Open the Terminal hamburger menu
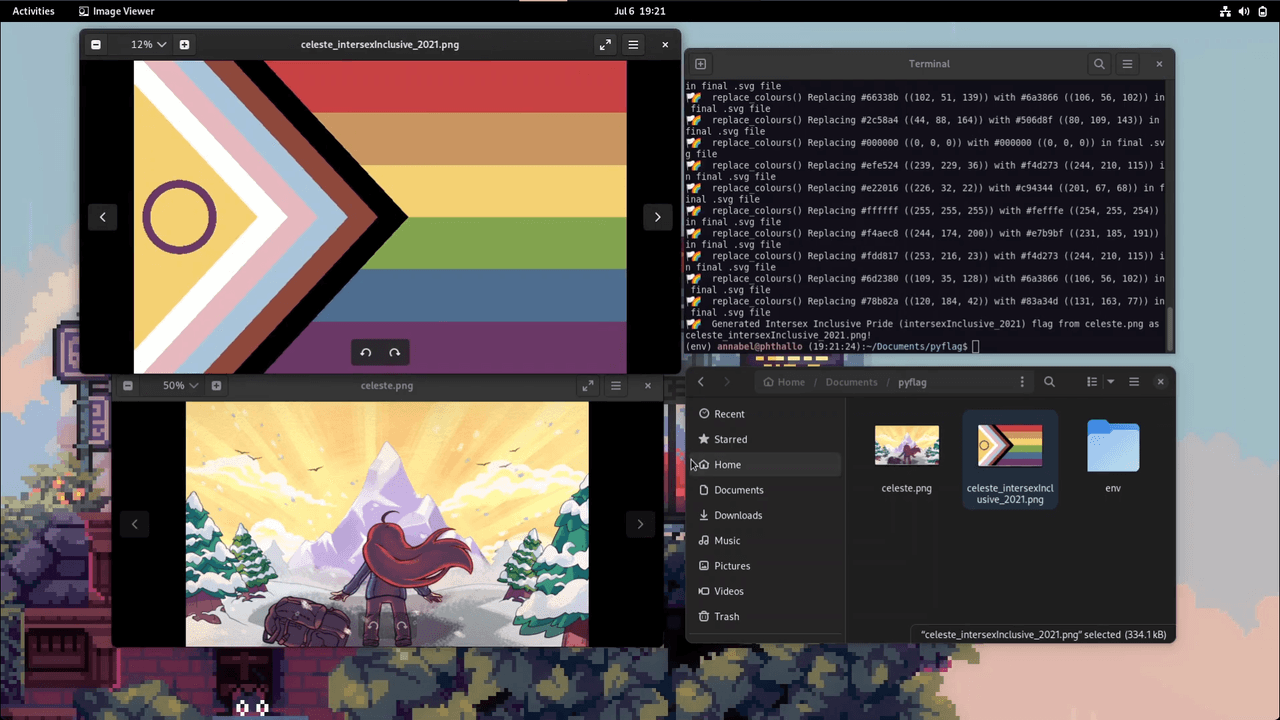 click(x=1127, y=64)
